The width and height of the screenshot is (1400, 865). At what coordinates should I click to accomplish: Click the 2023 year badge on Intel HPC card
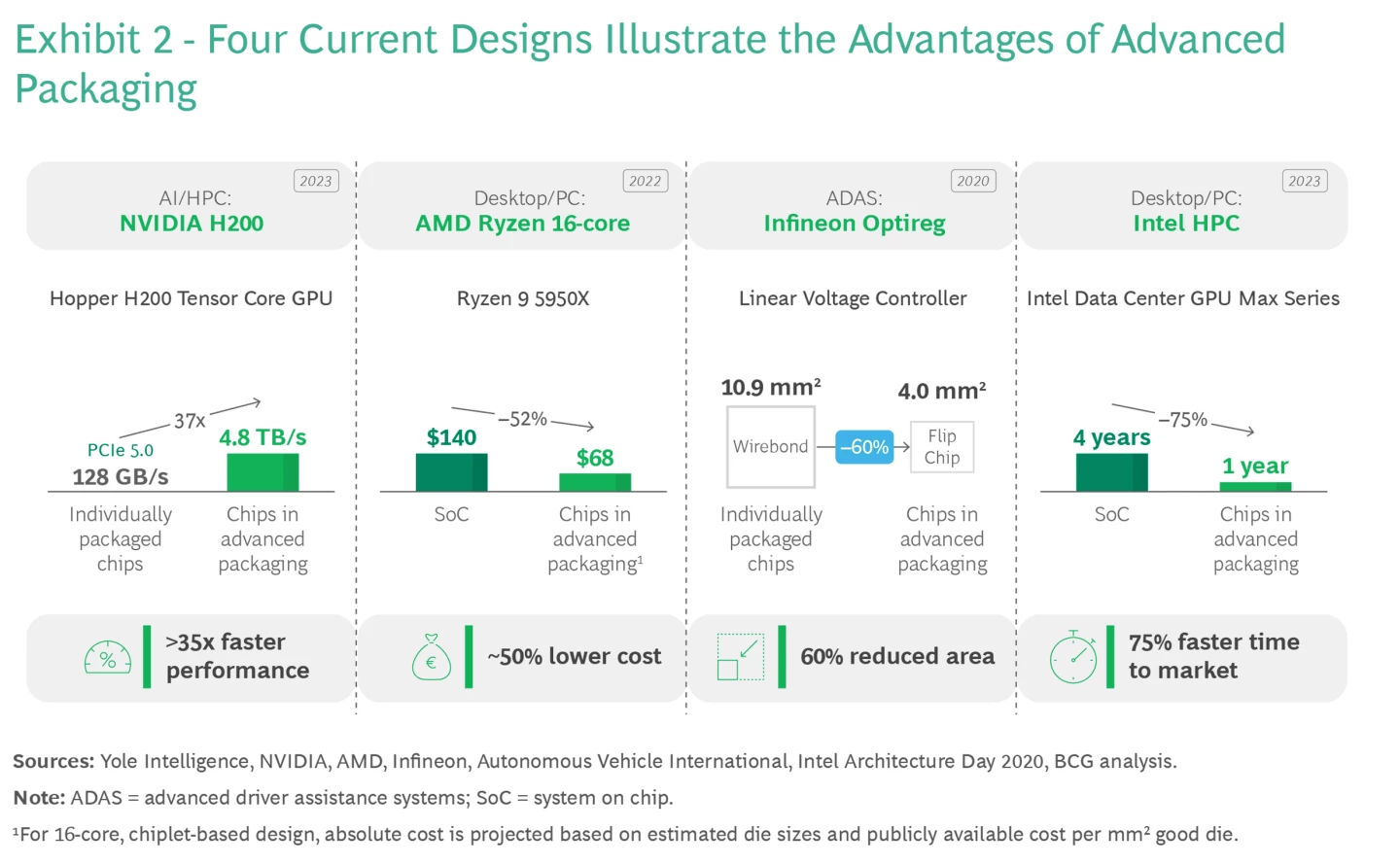pos(1305,181)
